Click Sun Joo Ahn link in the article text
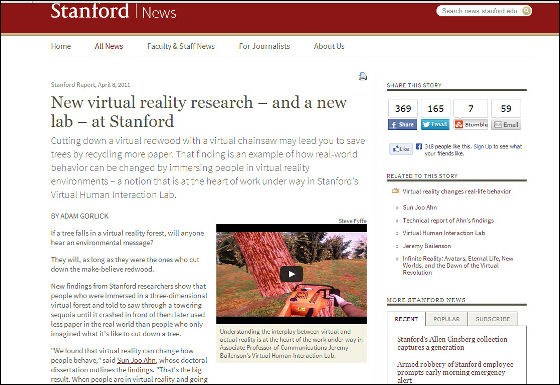 tap(137, 360)
